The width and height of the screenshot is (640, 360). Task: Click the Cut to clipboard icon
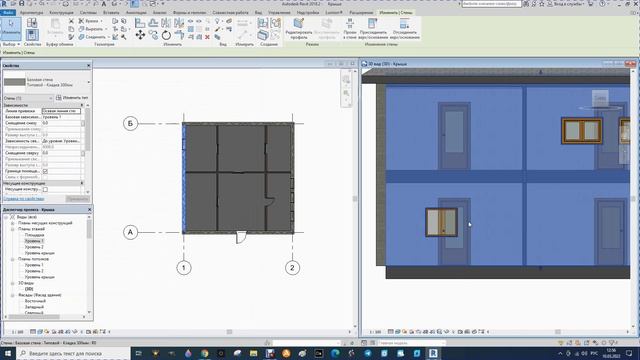[x=71, y=21]
